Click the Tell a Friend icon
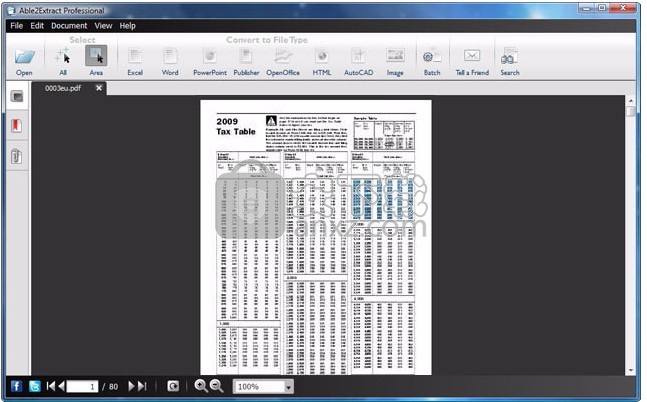 pyautogui.click(x=472, y=61)
